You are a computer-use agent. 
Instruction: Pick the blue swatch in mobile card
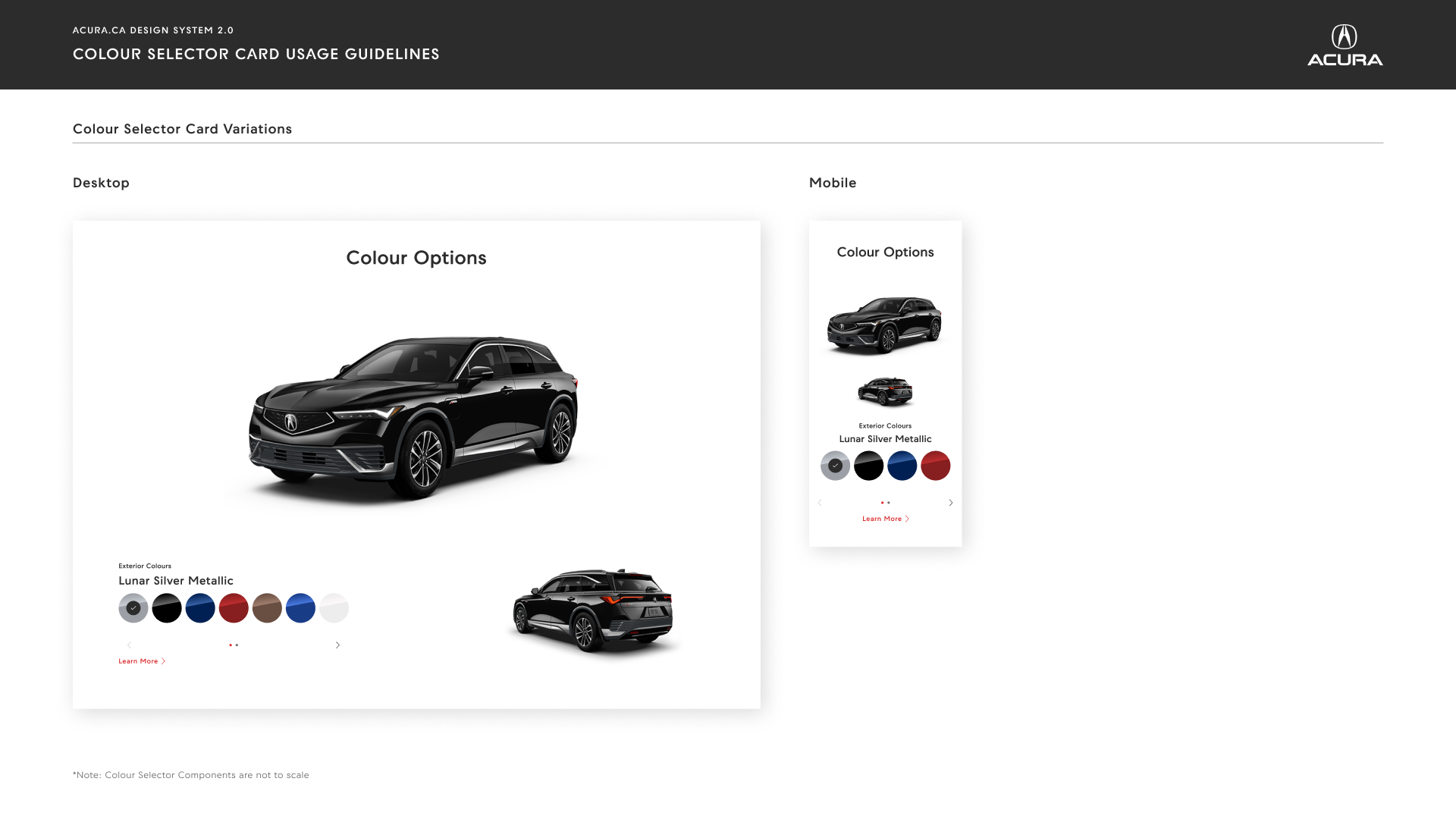(902, 466)
